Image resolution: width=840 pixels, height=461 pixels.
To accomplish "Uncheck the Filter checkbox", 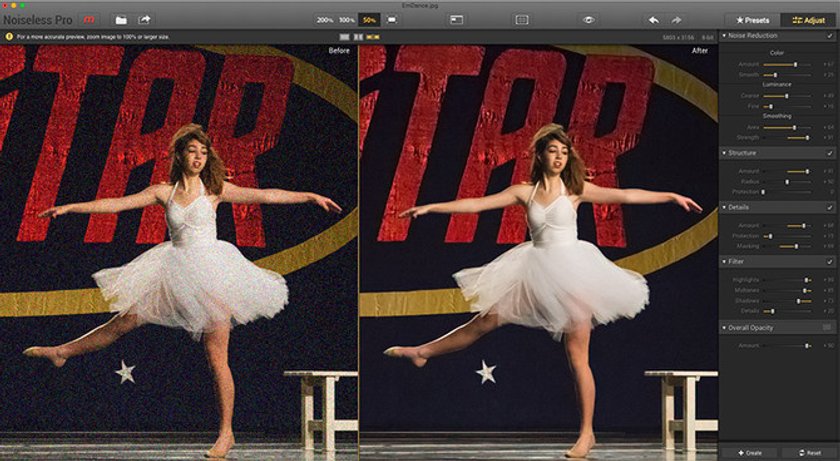I will click(x=830, y=262).
